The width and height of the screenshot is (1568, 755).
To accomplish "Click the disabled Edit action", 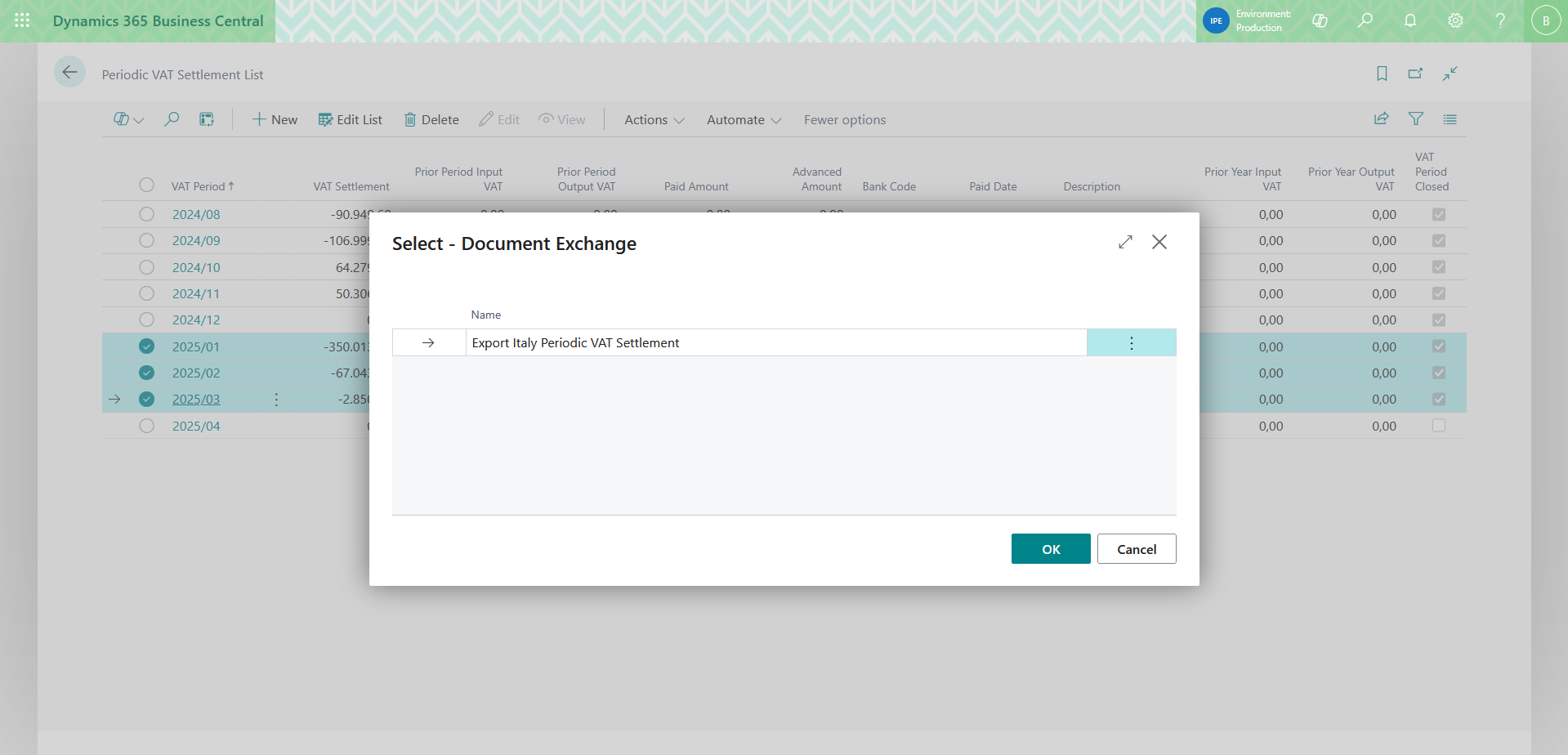I will tap(499, 119).
